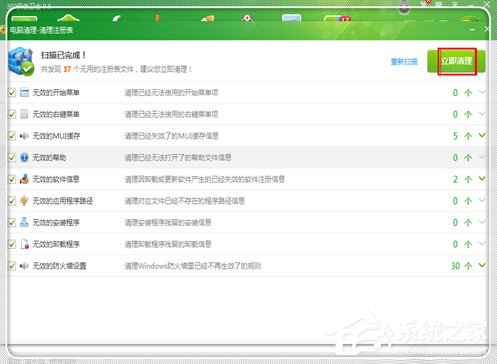Click the greyed chevron in 无效的帮助 row
497x364 pixels.
482,157
